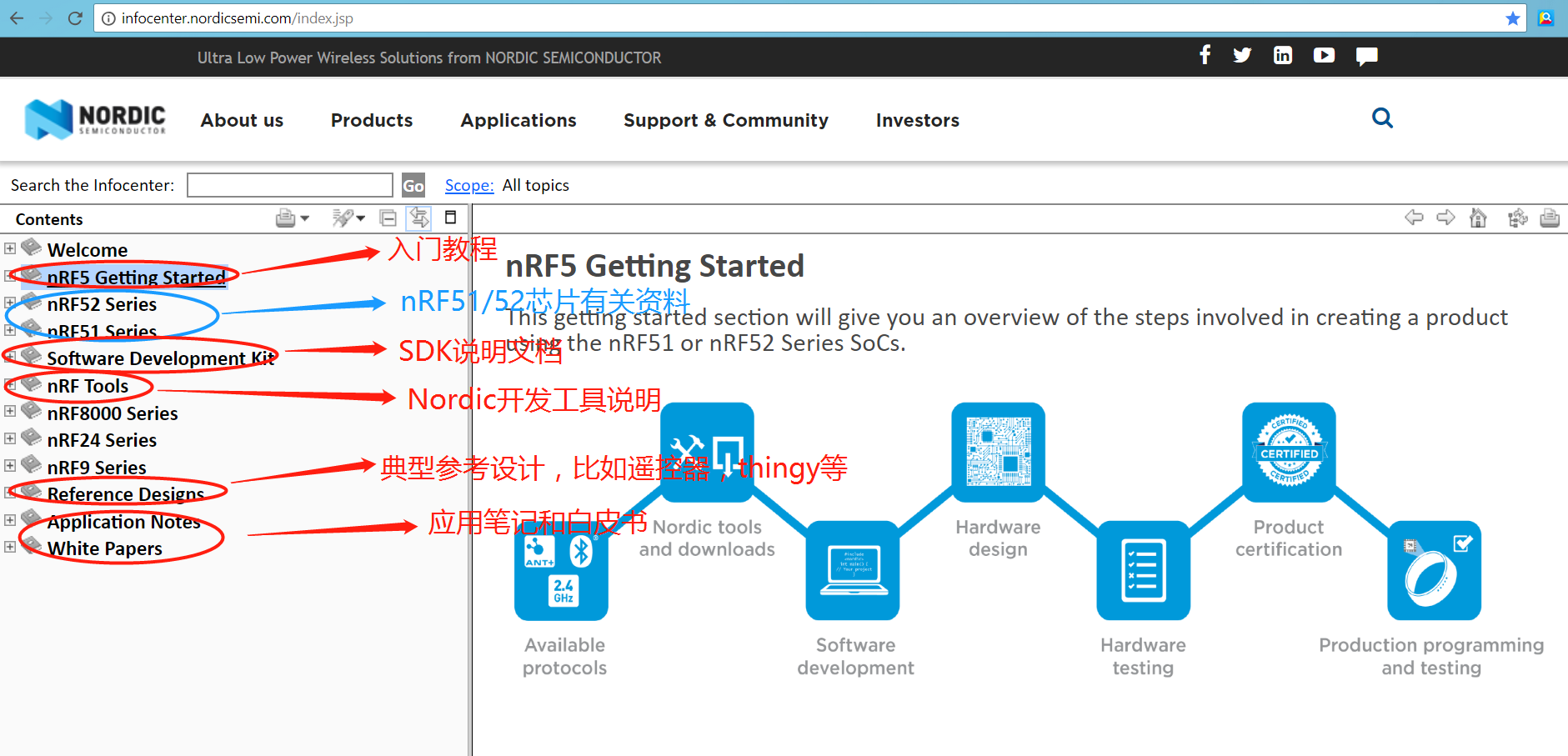
Task: Open the Welcome topic
Action: 88,250
